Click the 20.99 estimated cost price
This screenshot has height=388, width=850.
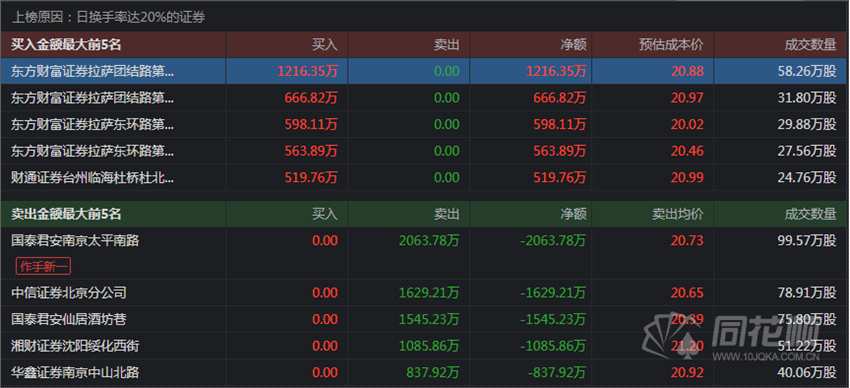coord(687,177)
